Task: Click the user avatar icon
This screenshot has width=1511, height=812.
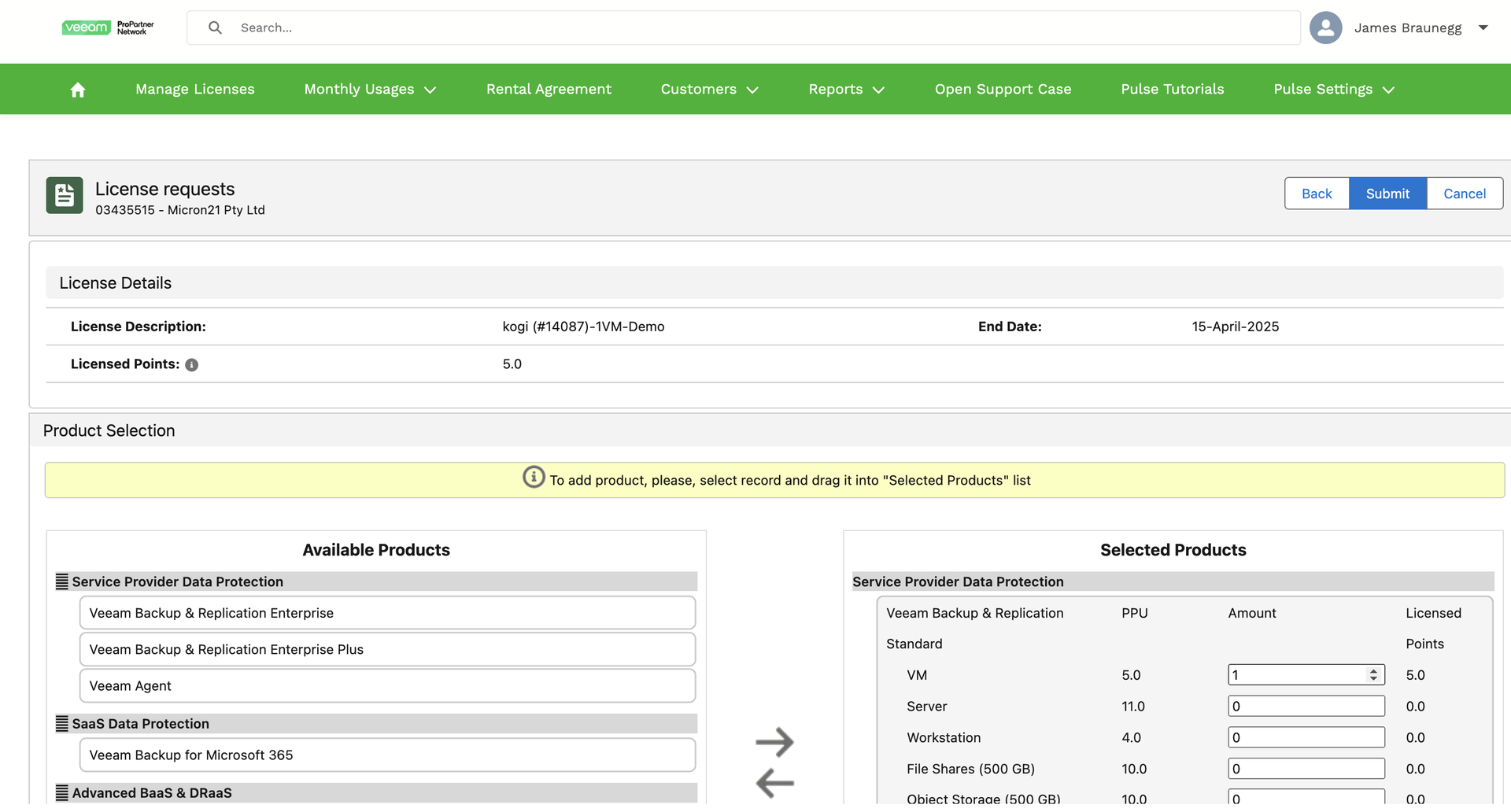Action: point(1326,28)
